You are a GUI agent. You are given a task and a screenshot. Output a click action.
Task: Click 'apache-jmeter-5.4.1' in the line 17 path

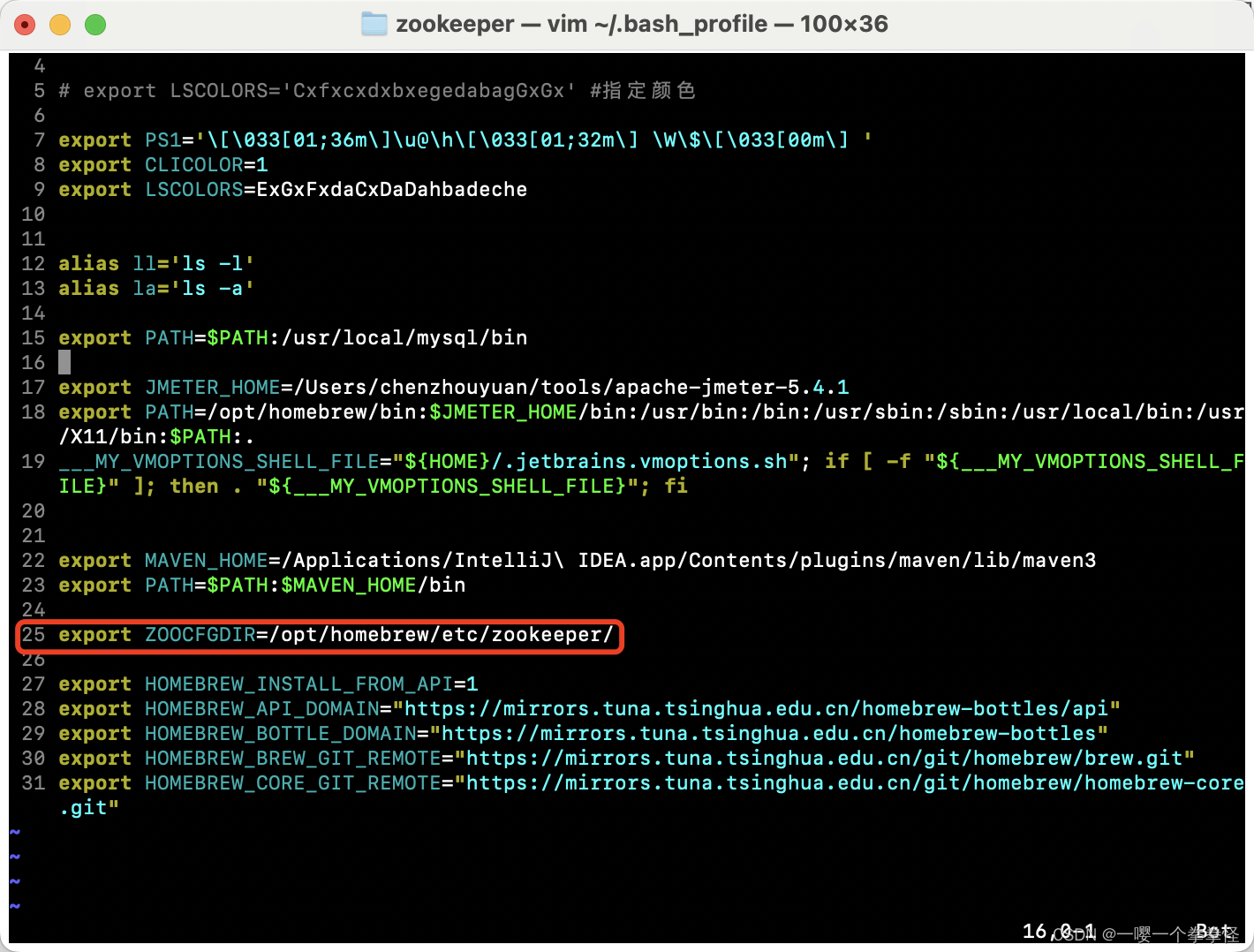coord(732,388)
